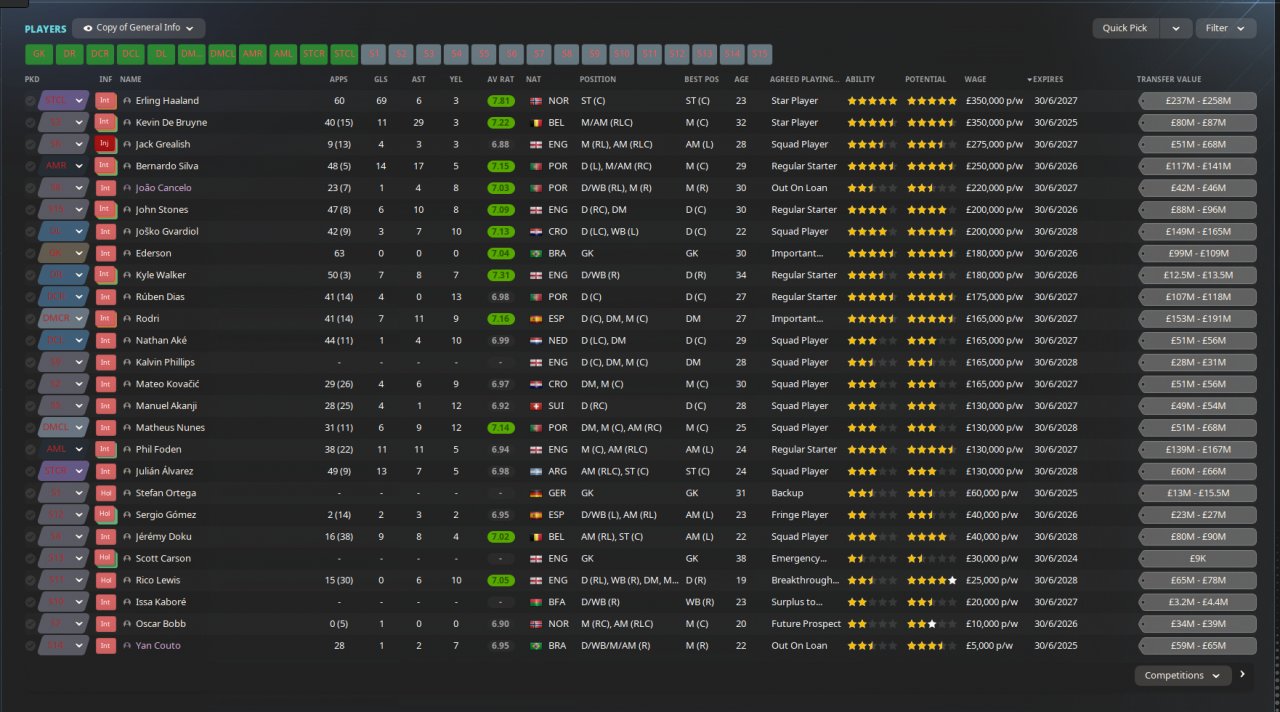Click the £237M - £258M transfer value tag
Screen dimensions: 1280x712
(x=1198, y=101)
